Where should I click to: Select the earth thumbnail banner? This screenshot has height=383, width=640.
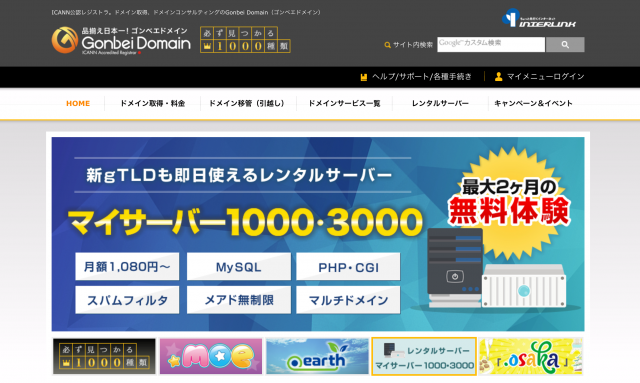point(317,356)
